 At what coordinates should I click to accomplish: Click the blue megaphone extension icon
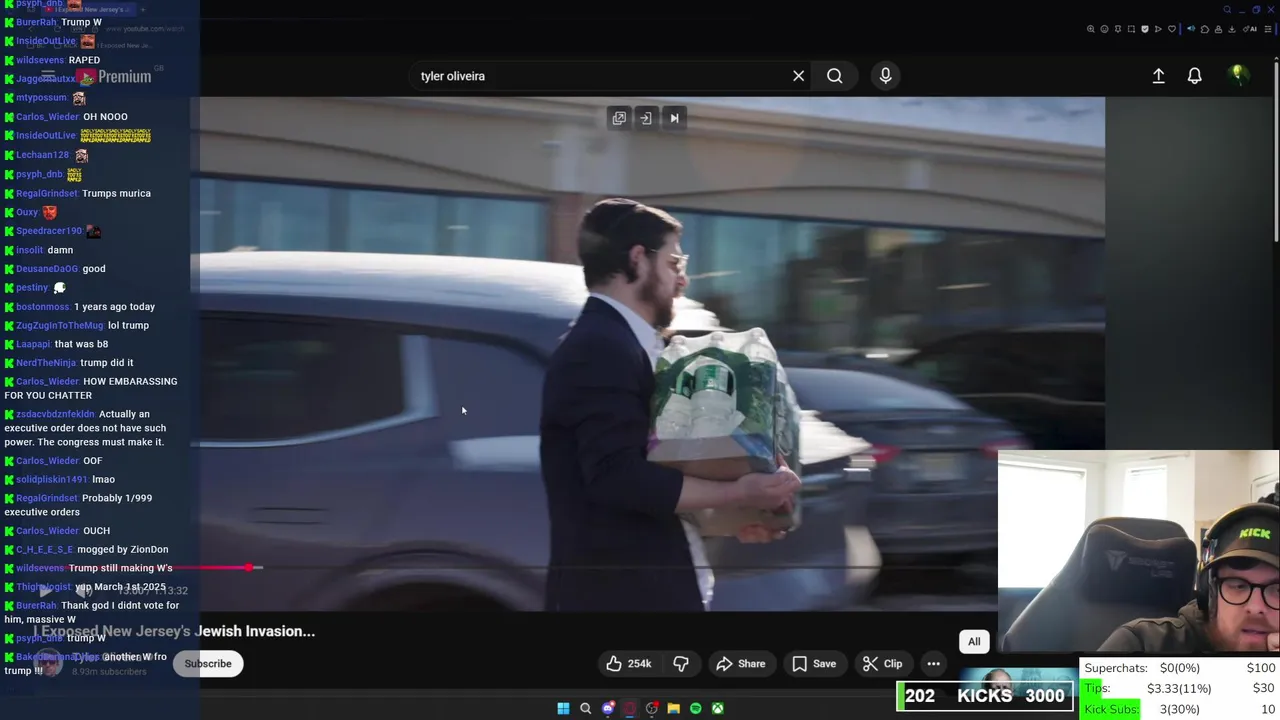[1191, 29]
